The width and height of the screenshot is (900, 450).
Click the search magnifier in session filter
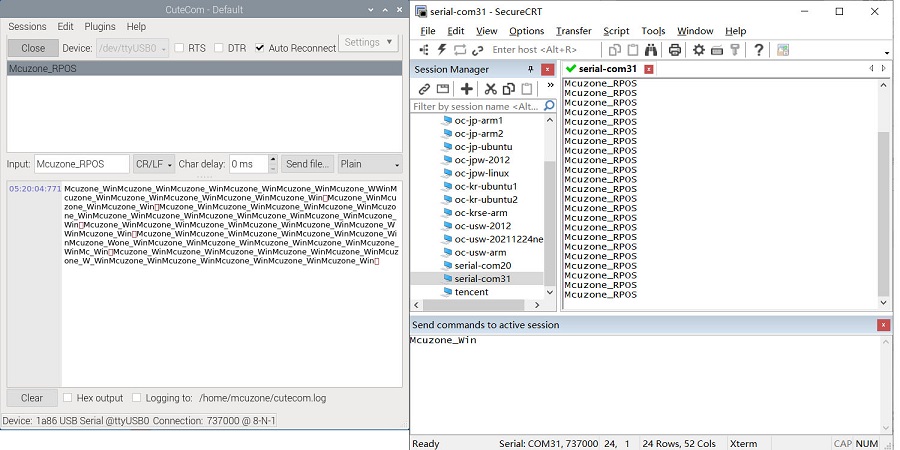click(549, 106)
